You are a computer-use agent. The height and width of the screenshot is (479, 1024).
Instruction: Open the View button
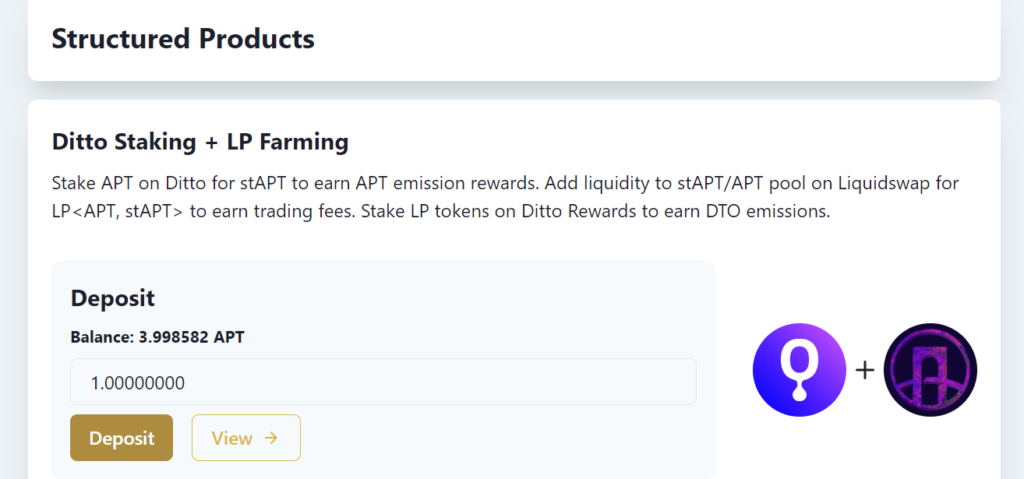point(246,438)
